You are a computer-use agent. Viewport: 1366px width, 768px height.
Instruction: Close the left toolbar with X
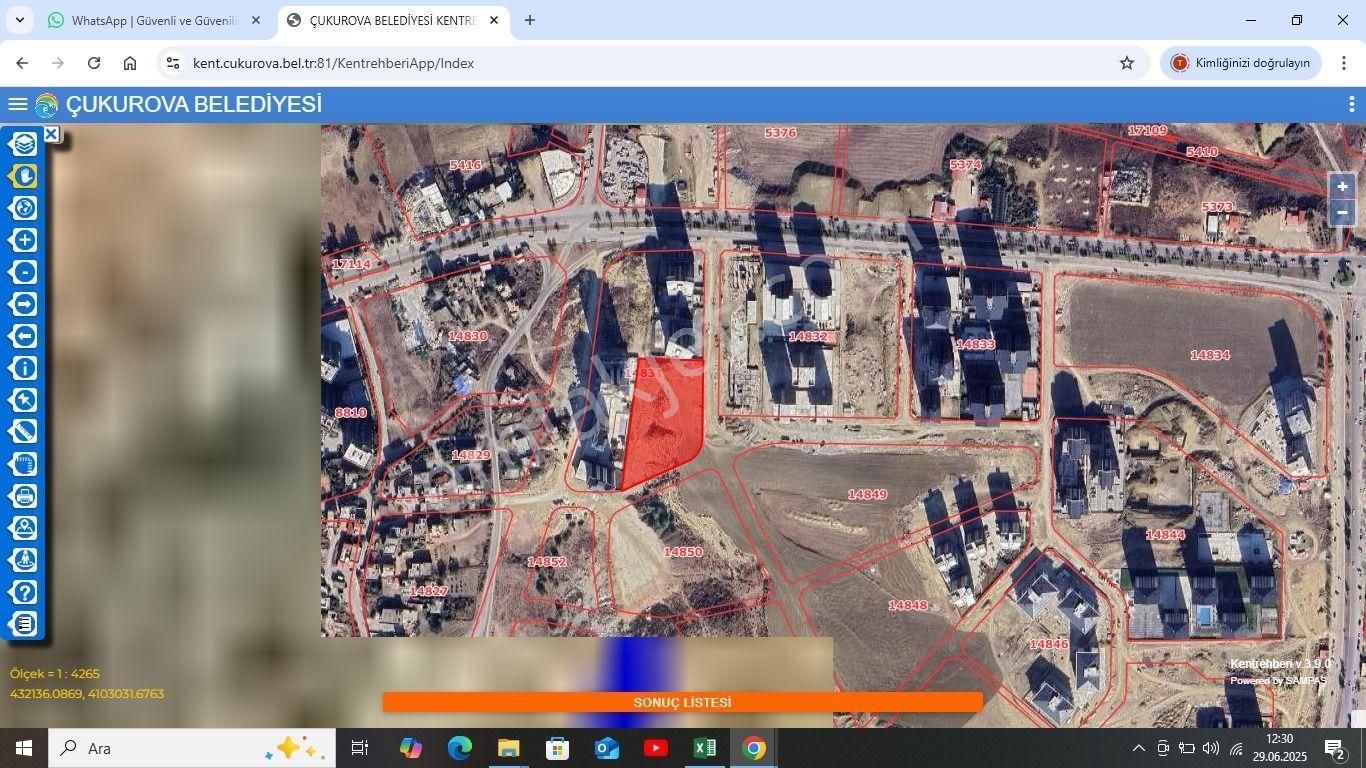pyautogui.click(x=51, y=134)
